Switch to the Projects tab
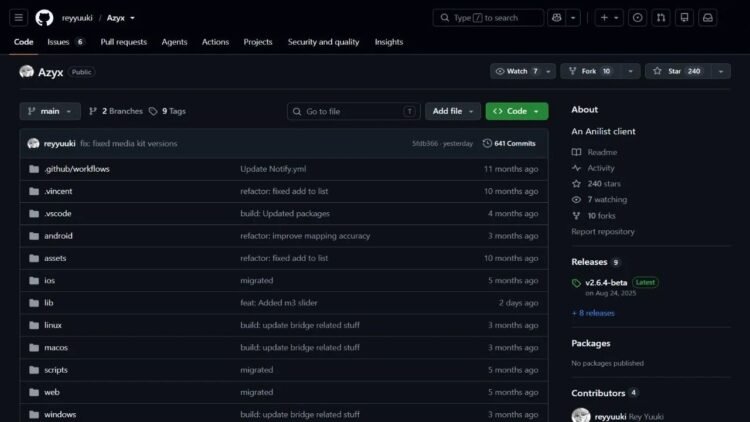750x422 pixels. [258, 42]
